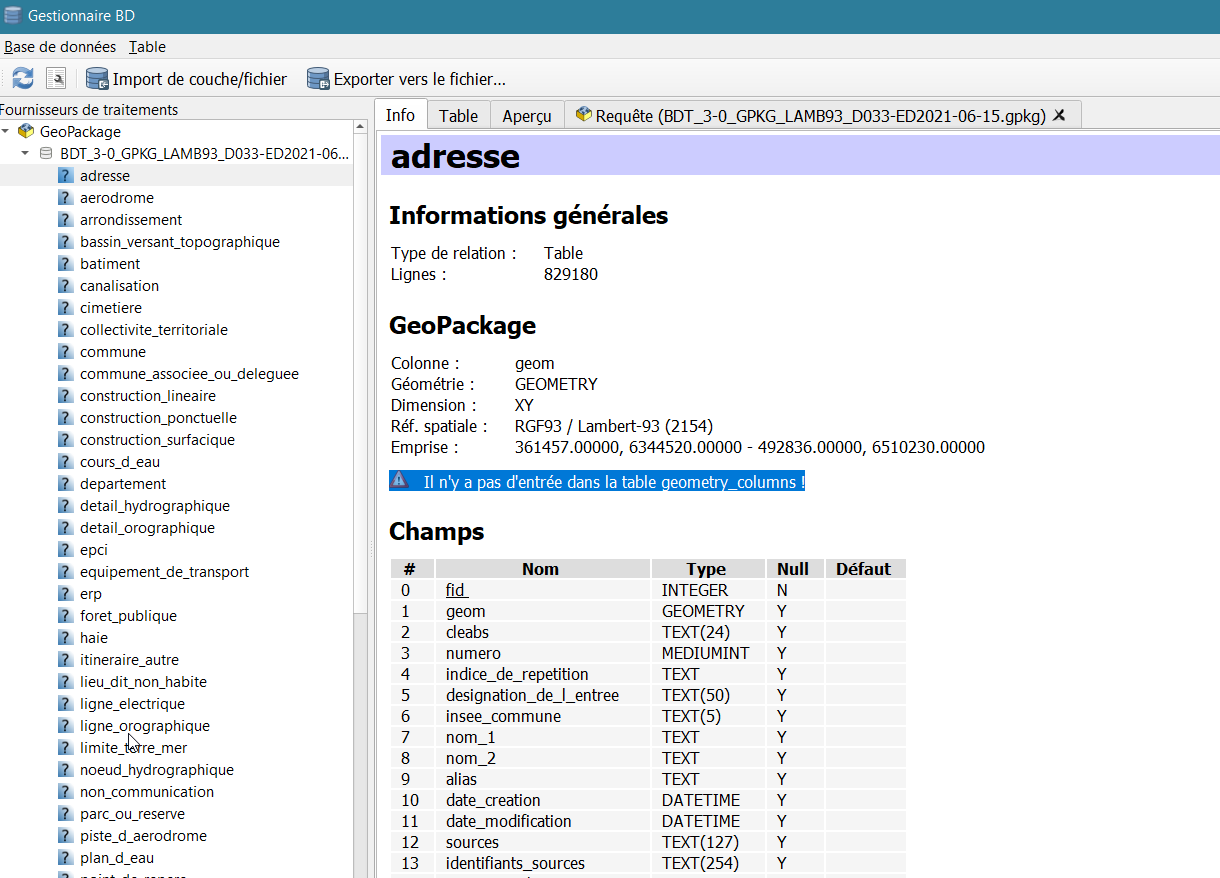Switch to the Aperçu tab
Image resolution: width=1220 pixels, height=878 pixels.
click(x=526, y=116)
